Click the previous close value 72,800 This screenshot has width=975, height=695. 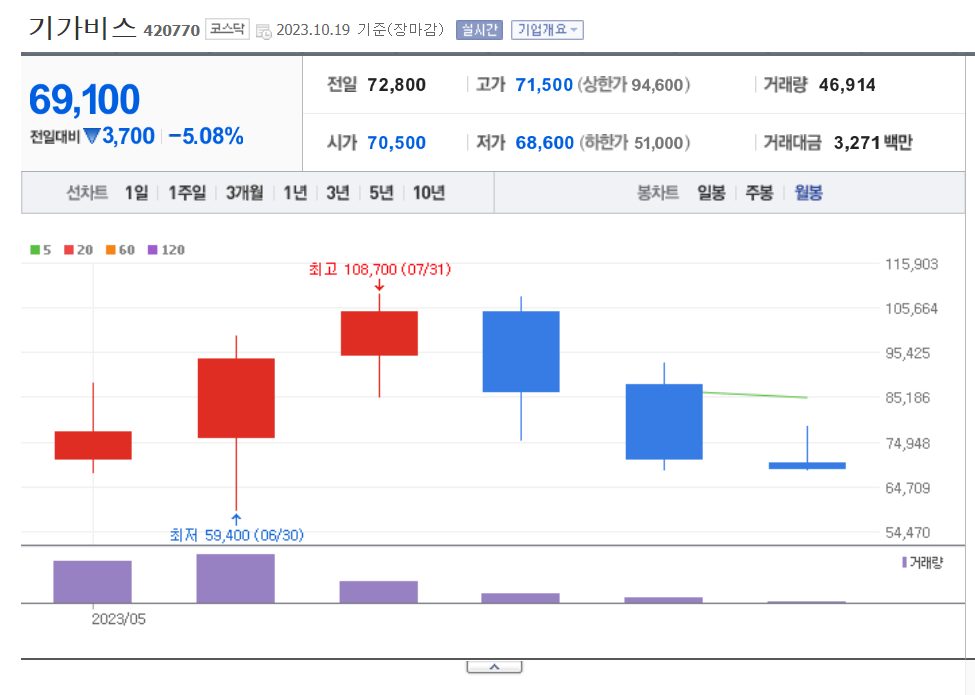pyautogui.click(x=396, y=85)
